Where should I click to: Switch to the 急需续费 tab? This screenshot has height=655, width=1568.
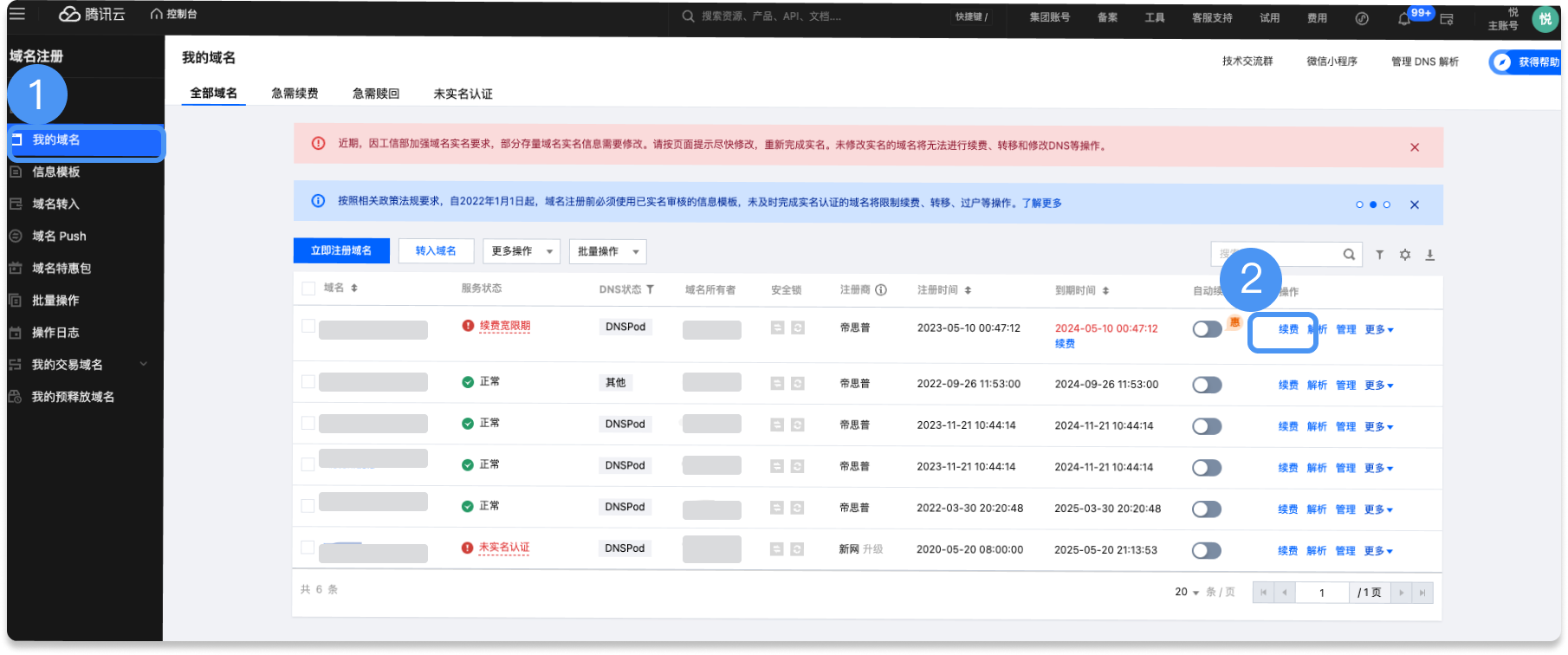[295, 94]
